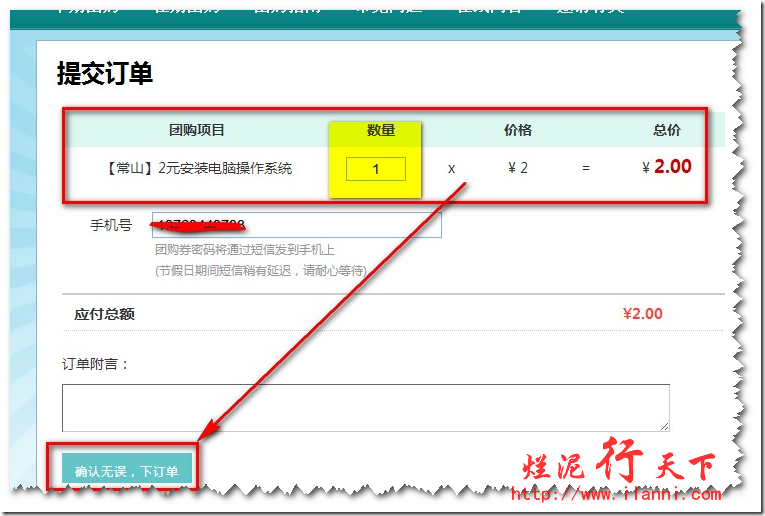Click the 总价 column header
Image resolution: width=765 pixels, height=516 pixels.
click(666, 130)
